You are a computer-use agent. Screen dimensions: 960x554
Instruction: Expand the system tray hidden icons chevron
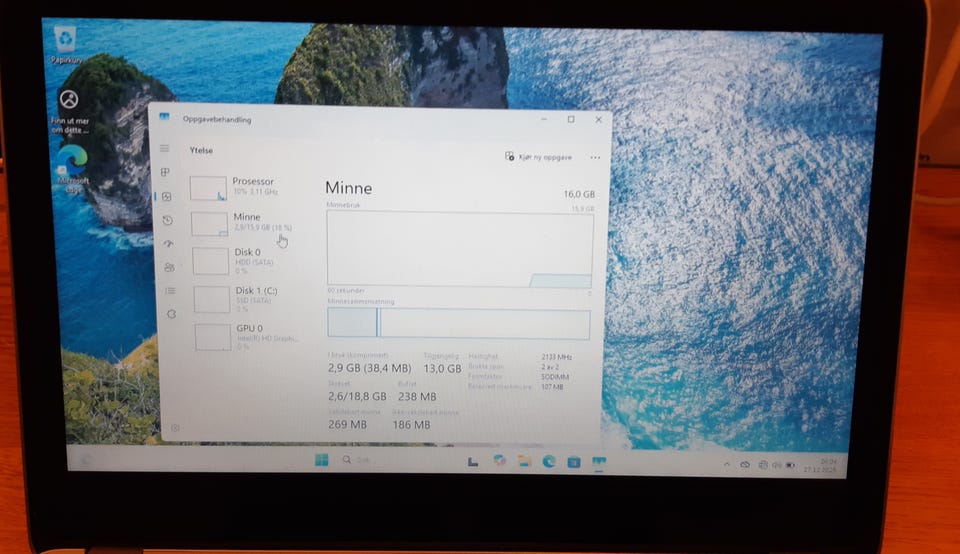[x=727, y=465]
